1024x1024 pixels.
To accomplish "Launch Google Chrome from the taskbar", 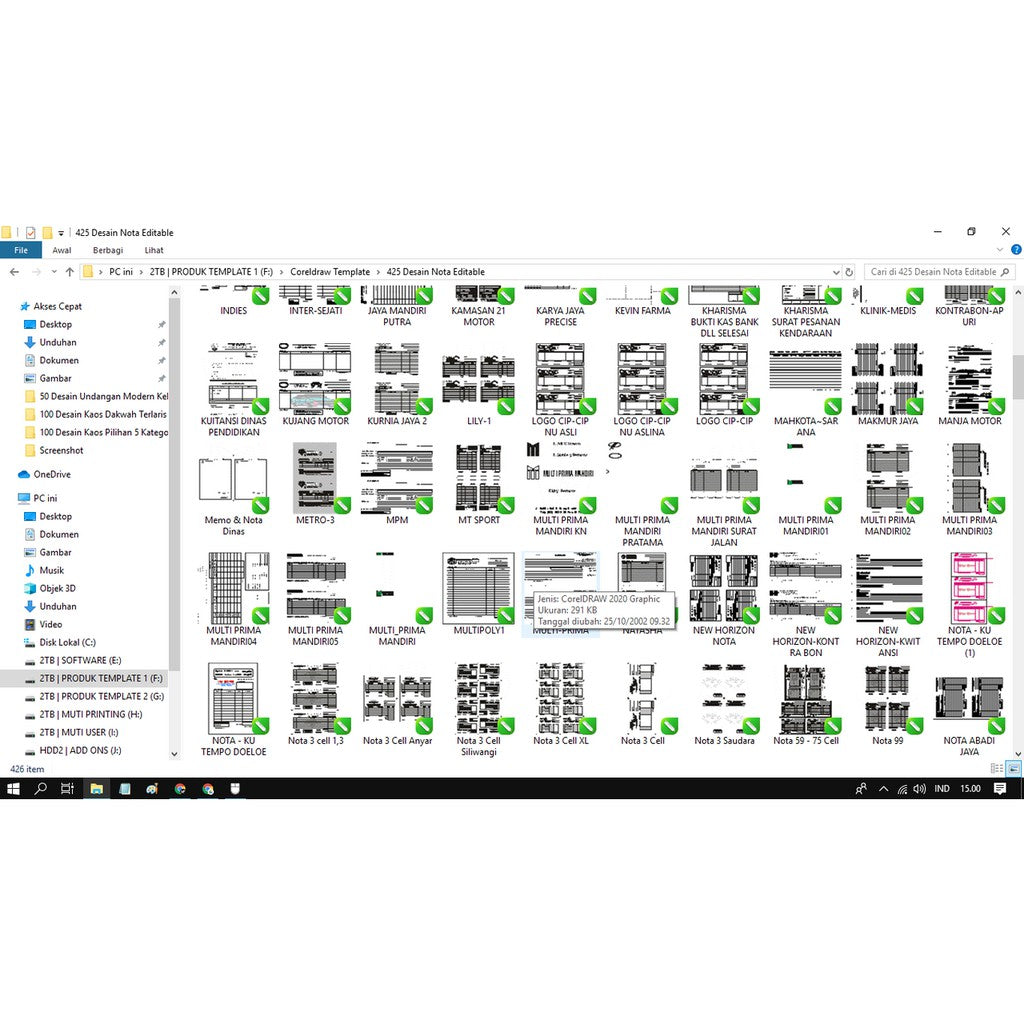I will (x=180, y=789).
